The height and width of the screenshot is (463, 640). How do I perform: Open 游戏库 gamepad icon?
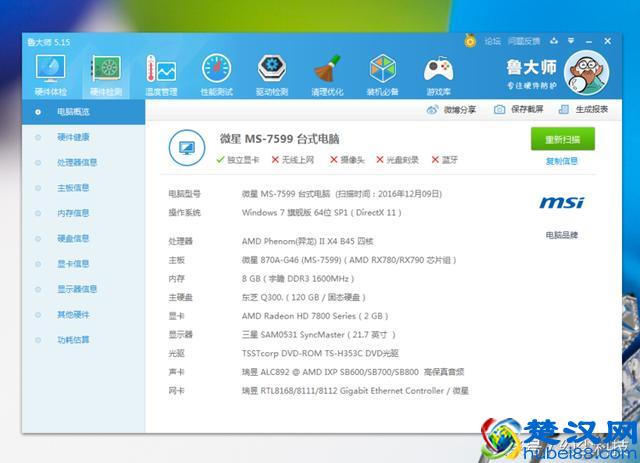[438, 75]
